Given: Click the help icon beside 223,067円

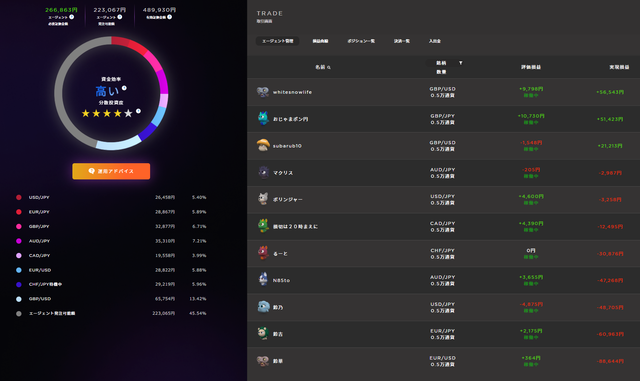Looking at the screenshot, I should coord(120,17).
